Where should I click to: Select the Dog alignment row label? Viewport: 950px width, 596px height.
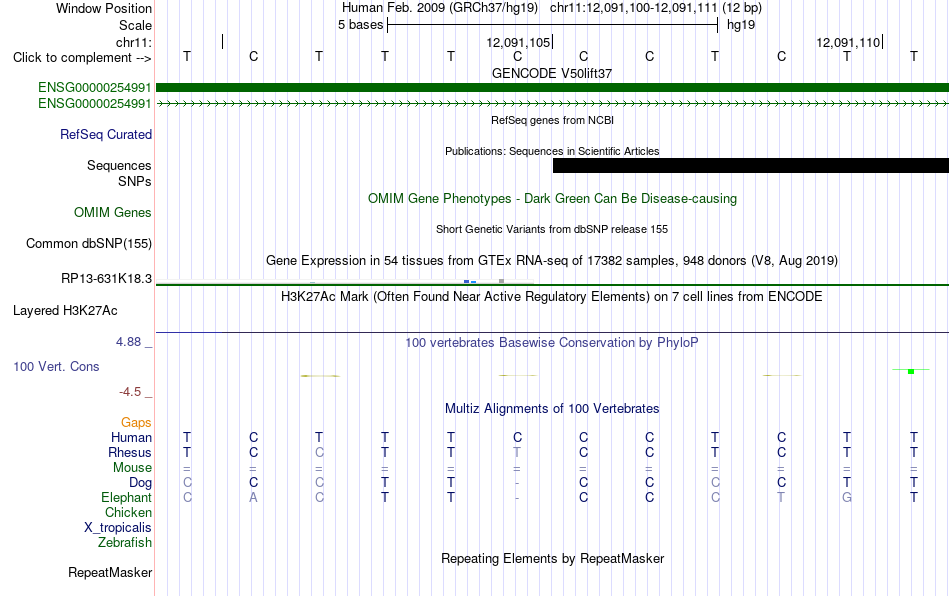(141, 483)
